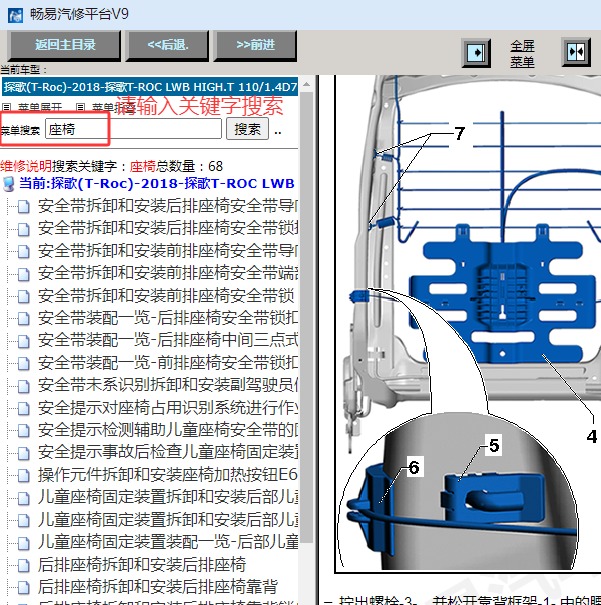Toggle the first 菜单展开 checkbox

click(x=7, y=108)
